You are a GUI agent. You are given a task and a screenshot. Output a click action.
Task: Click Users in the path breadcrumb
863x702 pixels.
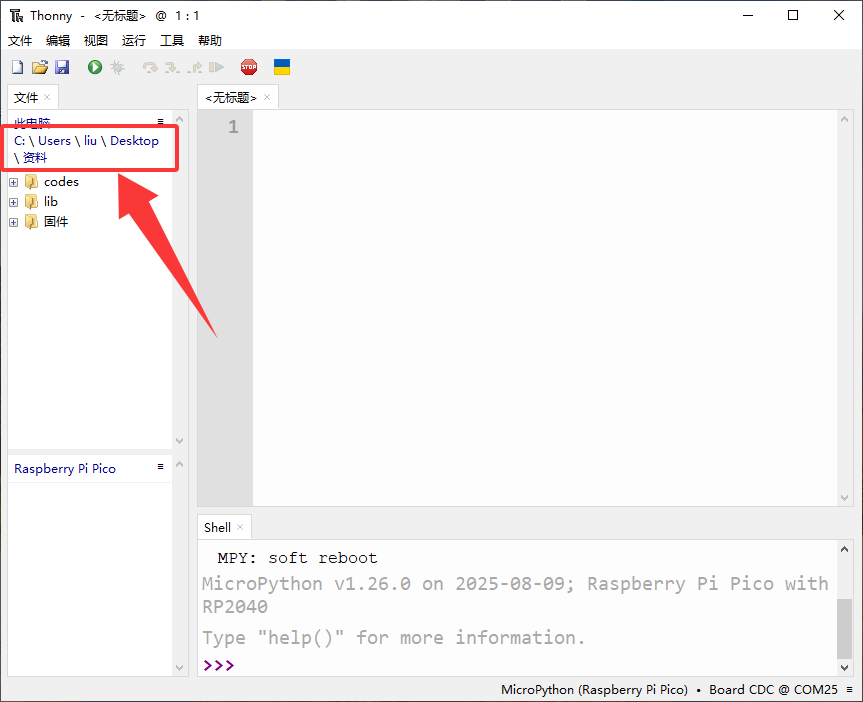point(54,141)
